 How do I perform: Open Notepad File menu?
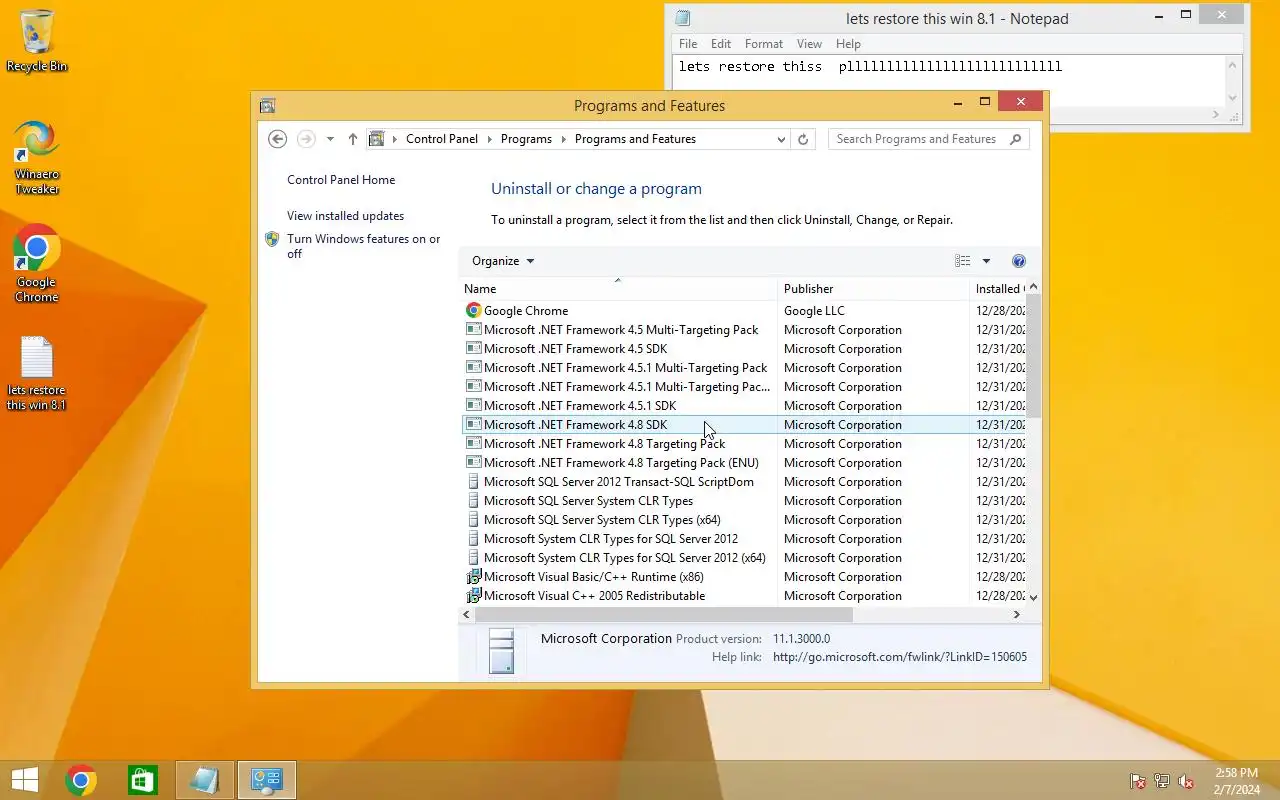688,44
